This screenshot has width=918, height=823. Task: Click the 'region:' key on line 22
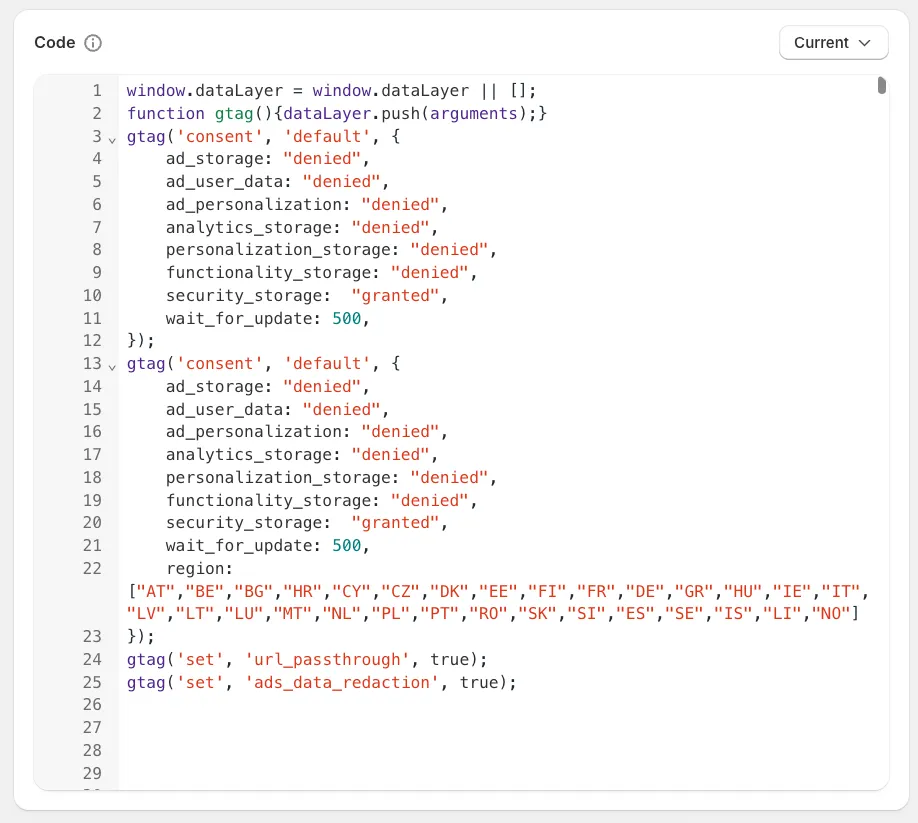[199, 568]
